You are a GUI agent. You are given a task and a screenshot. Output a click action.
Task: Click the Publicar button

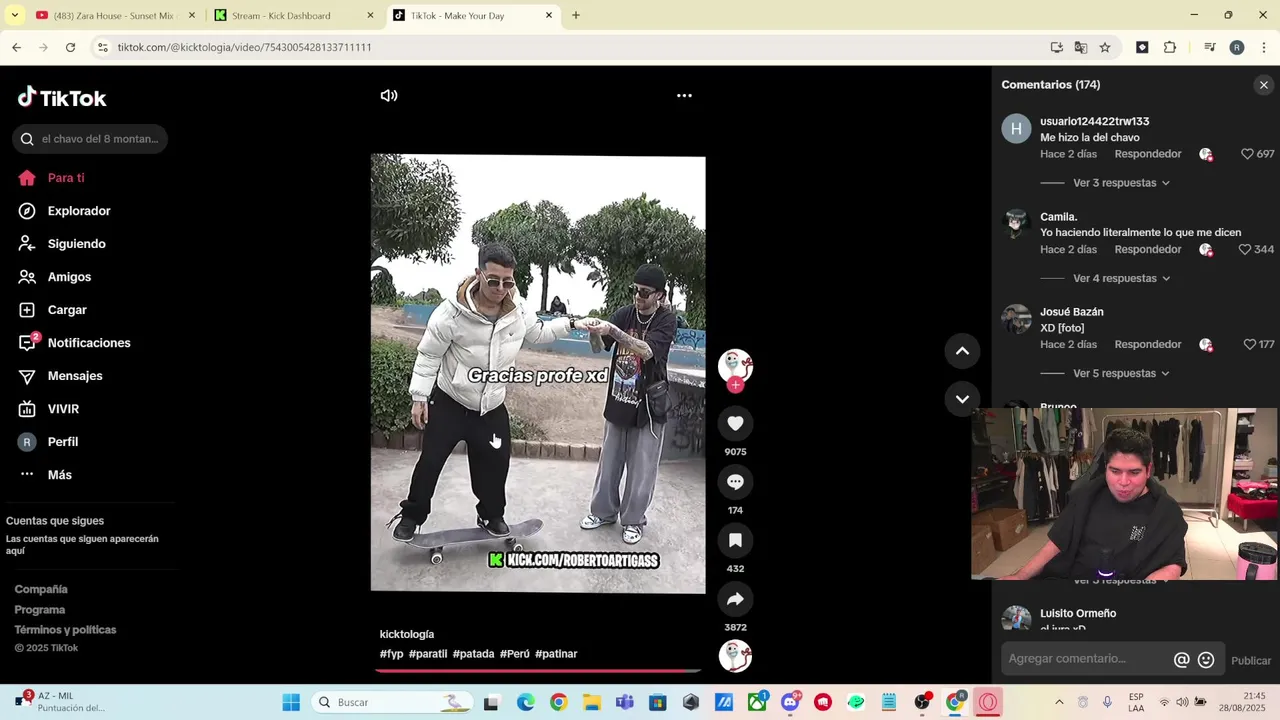click(x=1250, y=660)
